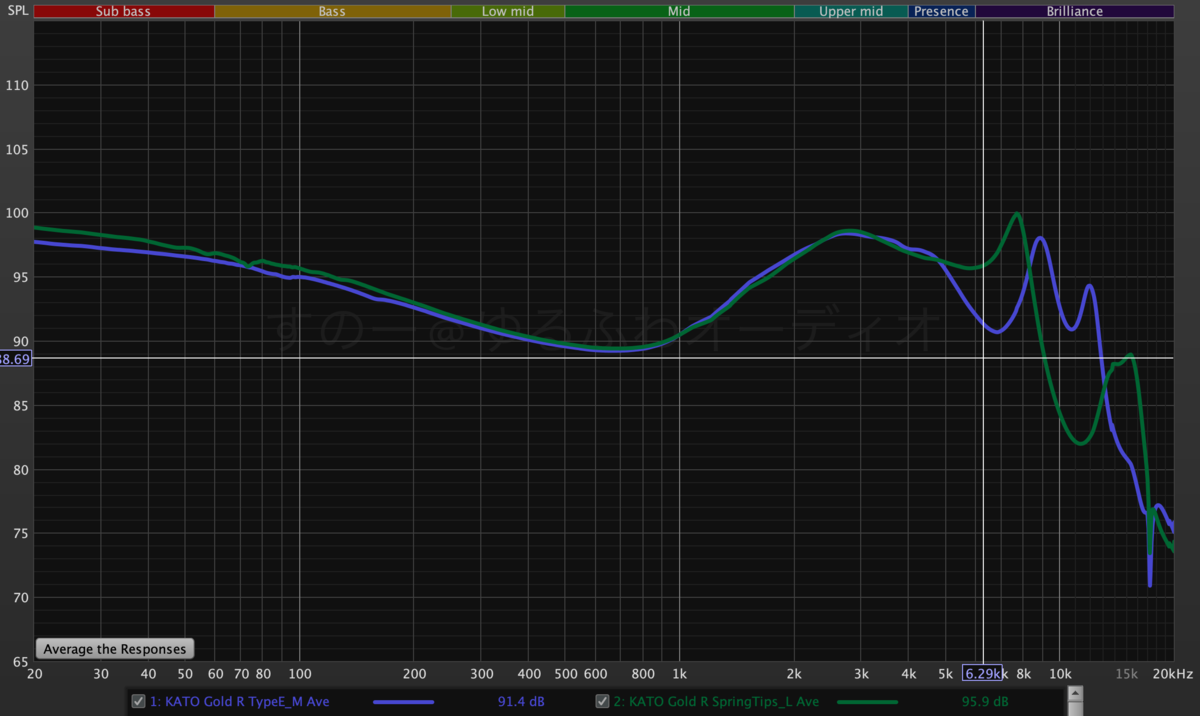The image size is (1200, 716).
Task: Click the 75 label on SPL axis
Action: pyautogui.click(x=21, y=534)
